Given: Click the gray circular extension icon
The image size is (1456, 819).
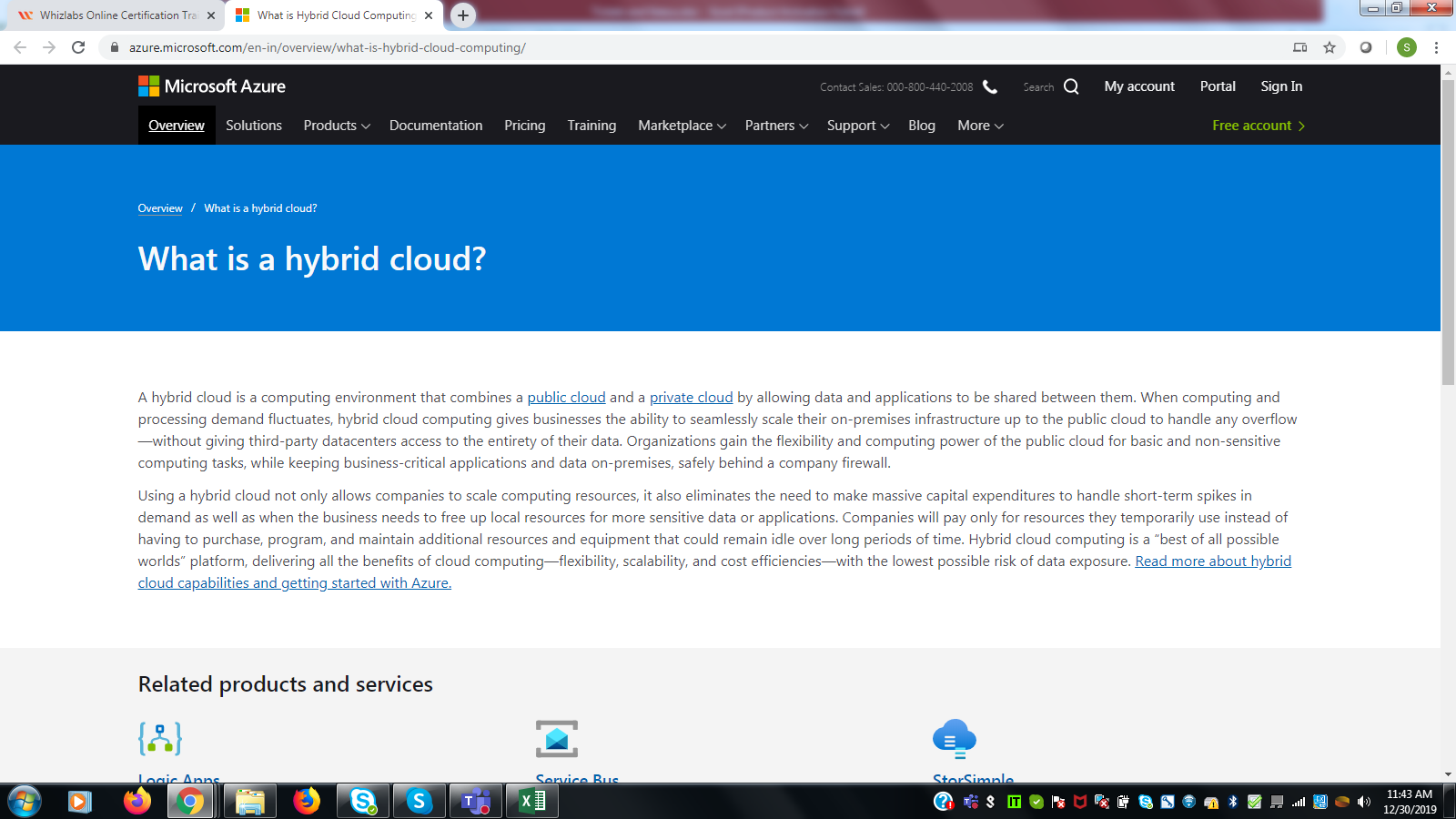Looking at the screenshot, I should 1366,47.
